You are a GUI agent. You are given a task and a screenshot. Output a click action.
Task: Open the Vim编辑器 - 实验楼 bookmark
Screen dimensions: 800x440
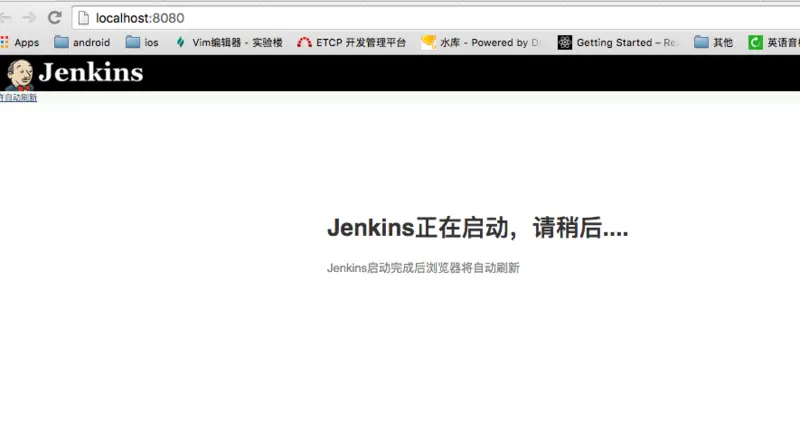[x=229, y=42]
